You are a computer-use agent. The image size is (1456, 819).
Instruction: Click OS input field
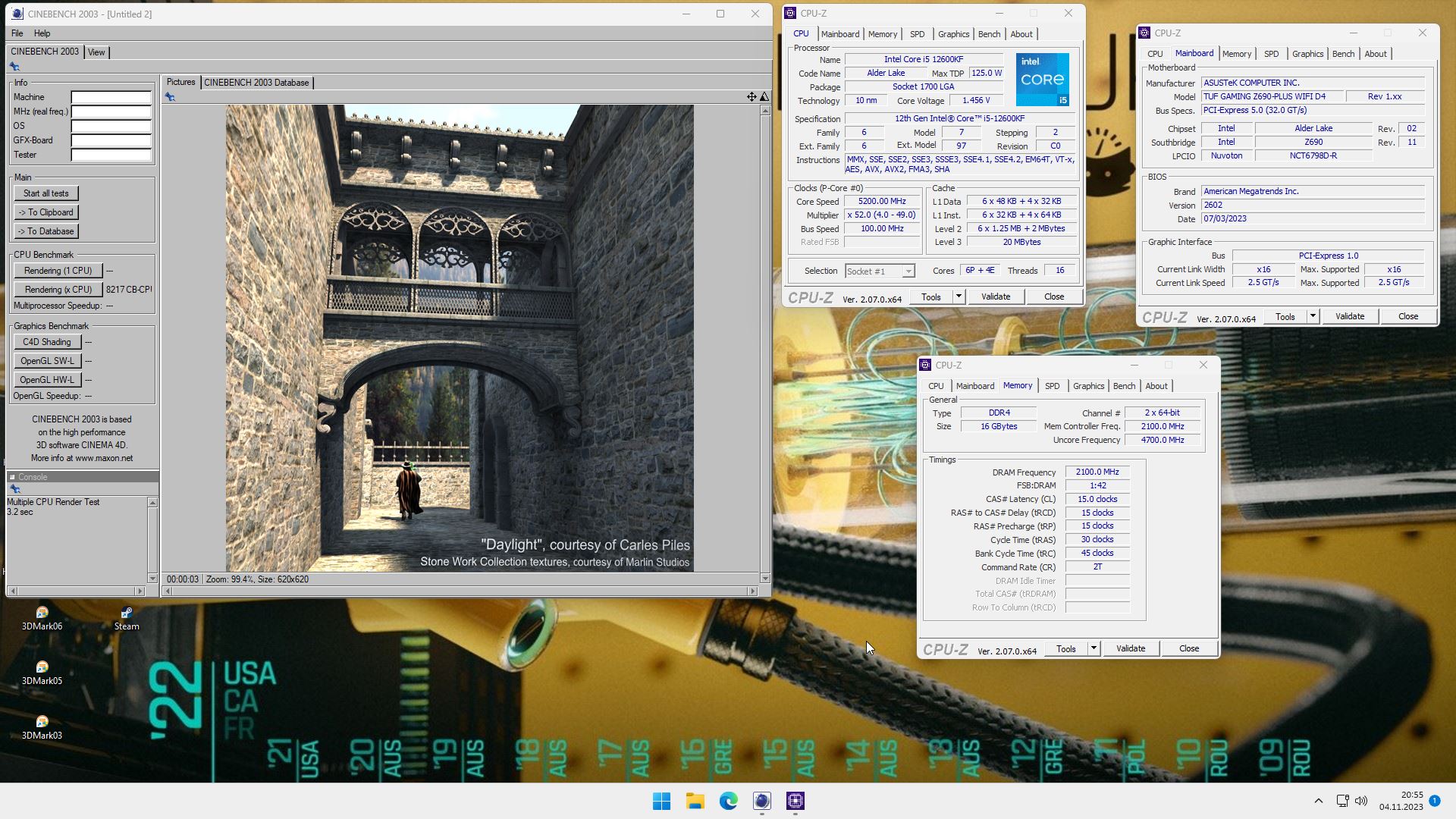pos(111,126)
